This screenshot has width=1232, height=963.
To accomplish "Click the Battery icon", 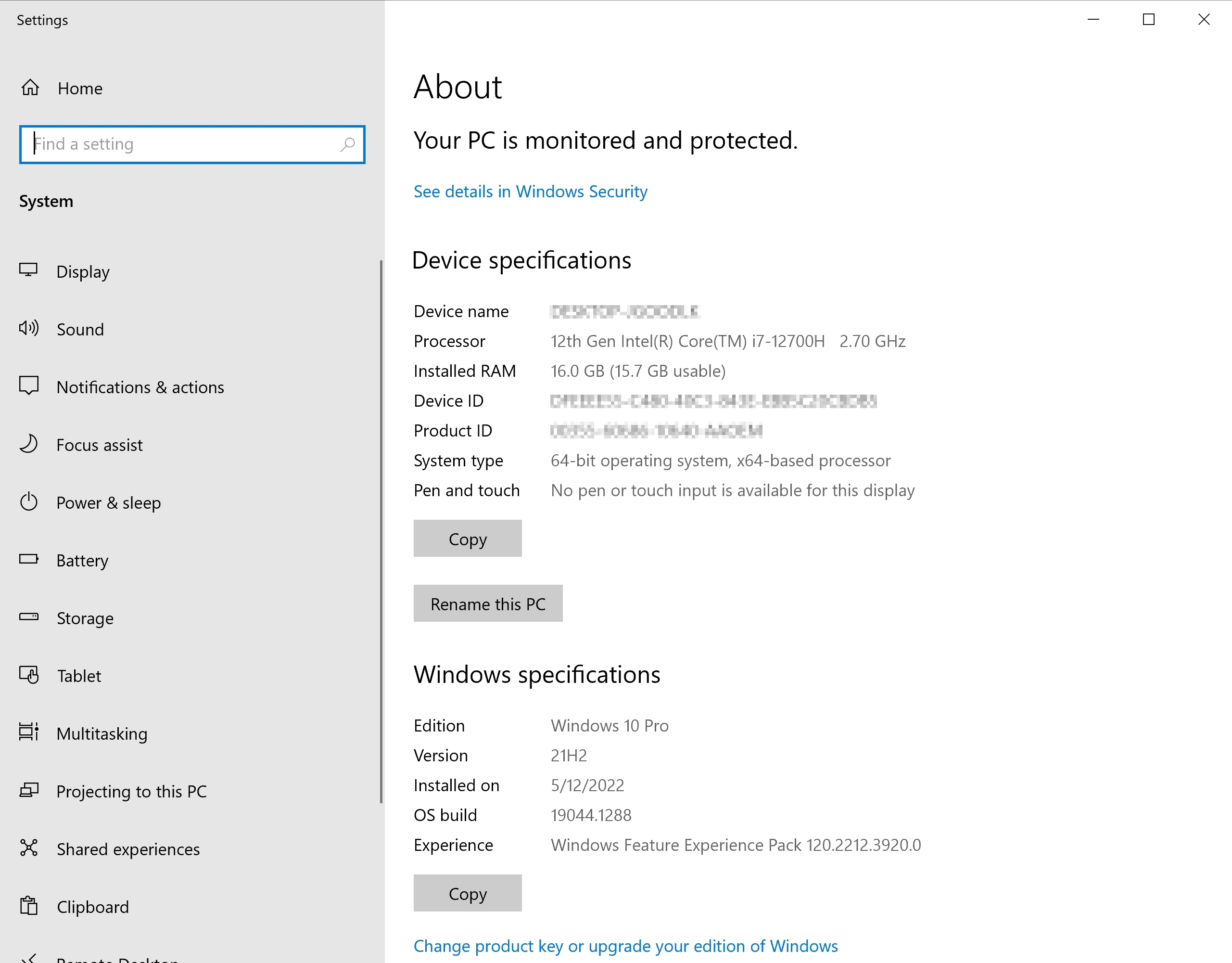I will coord(29,559).
